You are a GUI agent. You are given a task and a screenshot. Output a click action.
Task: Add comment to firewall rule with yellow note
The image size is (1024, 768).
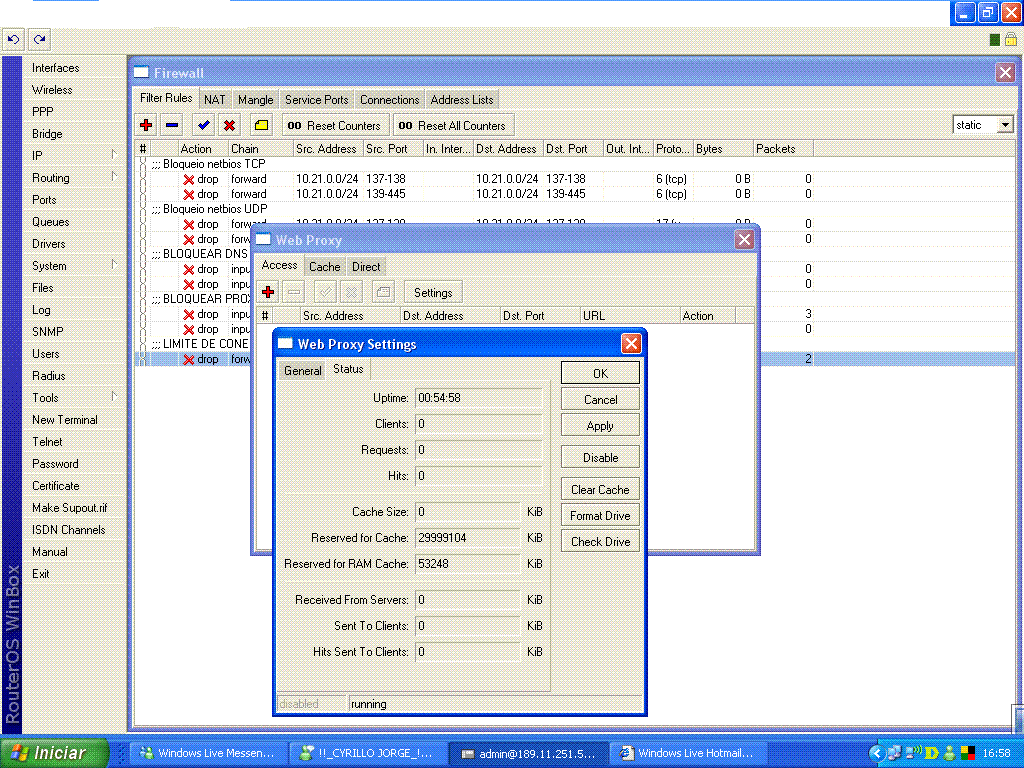(261, 125)
